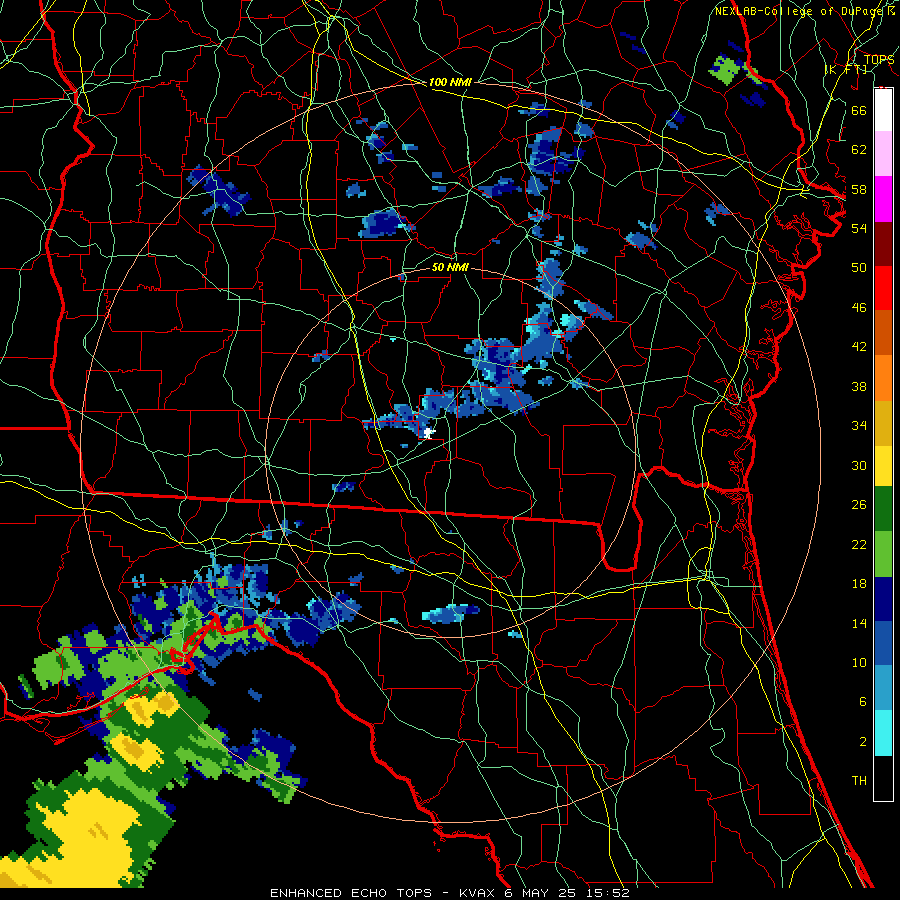The width and height of the screenshot is (900, 900).
Task: Click the cyan legend swatch near 2
Action: [883, 733]
